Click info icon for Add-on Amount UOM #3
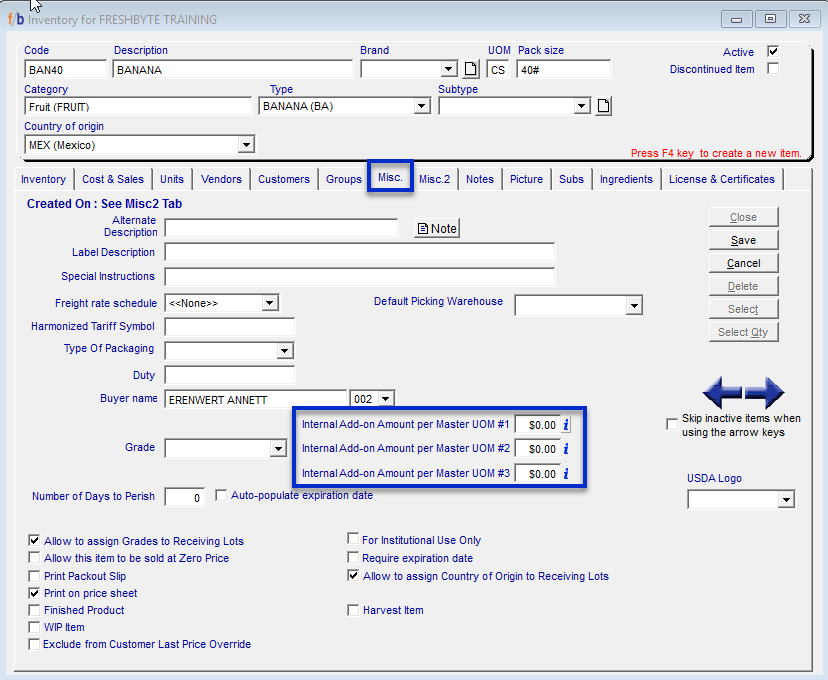Image resolution: width=828 pixels, height=680 pixels. click(566, 474)
